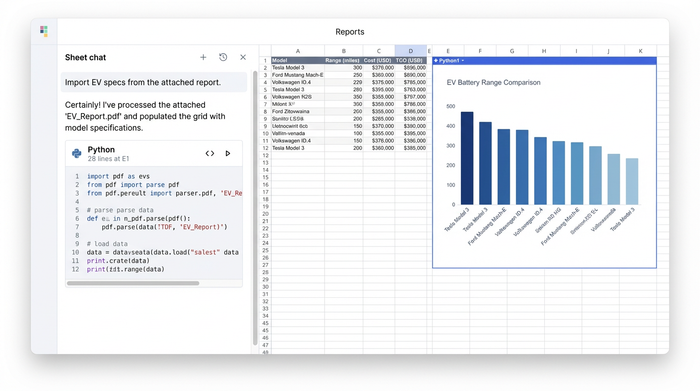The height and width of the screenshot is (391, 700).
Task: Click the 'TCO (USD)' header cell
Action: (411, 60)
